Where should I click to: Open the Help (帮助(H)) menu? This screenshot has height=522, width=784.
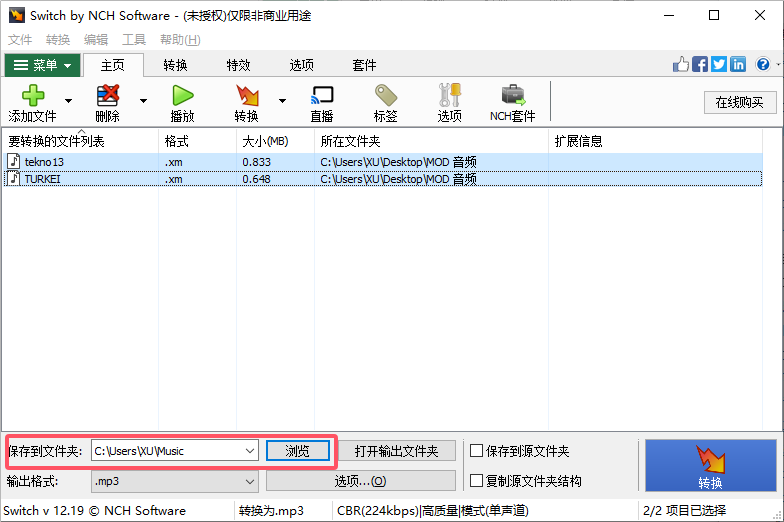pos(180,40)
